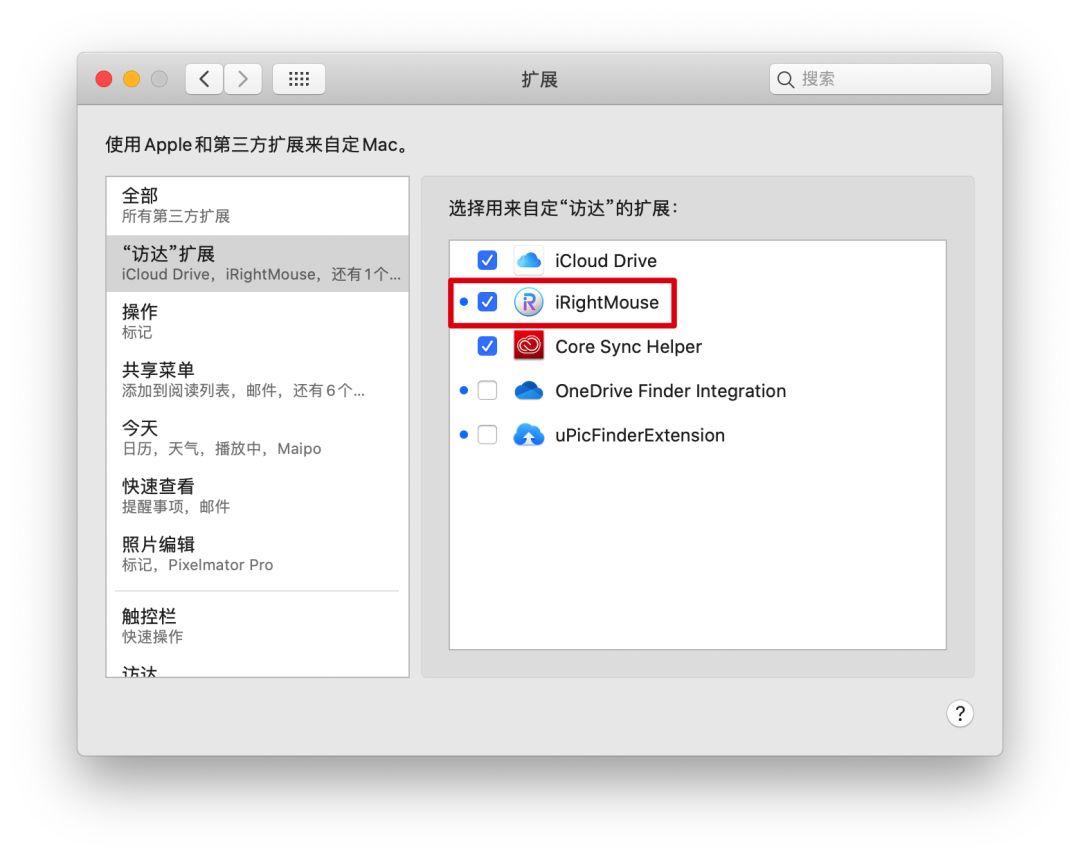Click inside the 搜索 search field

coord(880,78)
